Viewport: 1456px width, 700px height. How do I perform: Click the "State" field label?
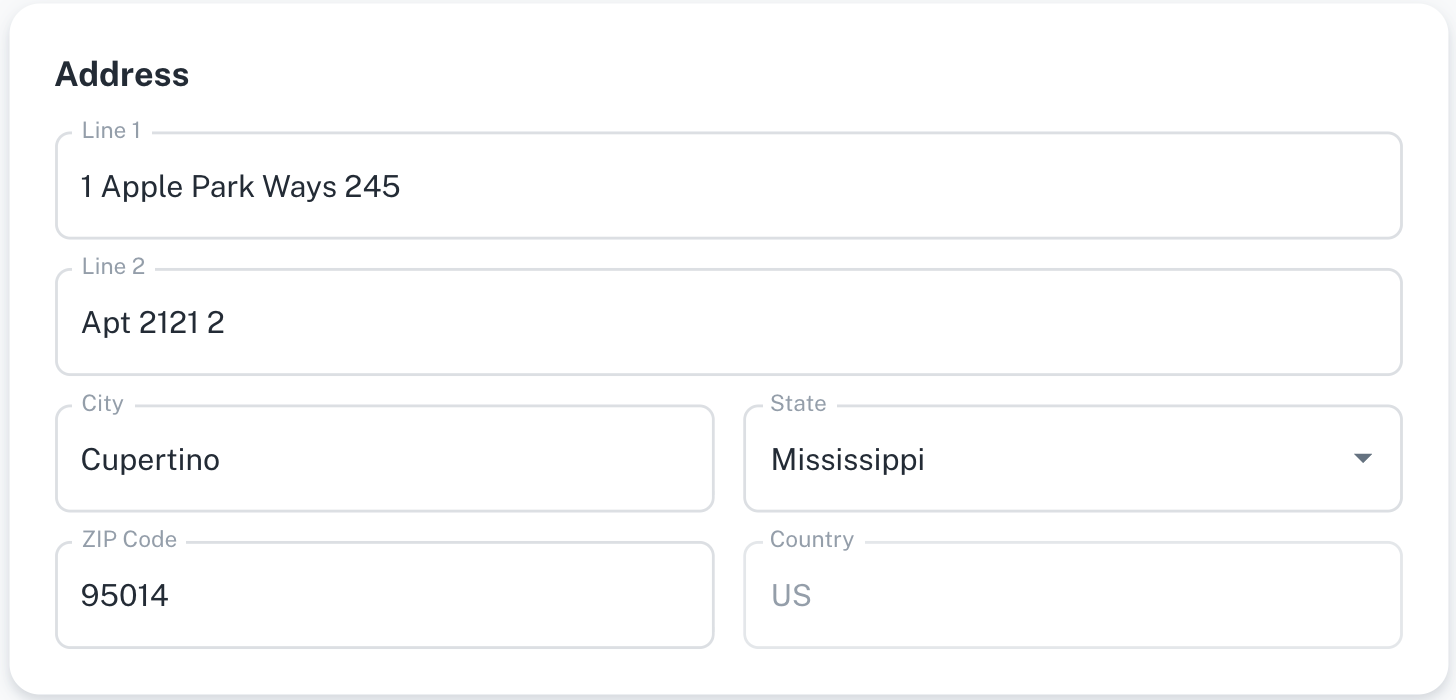click(798, 403)
